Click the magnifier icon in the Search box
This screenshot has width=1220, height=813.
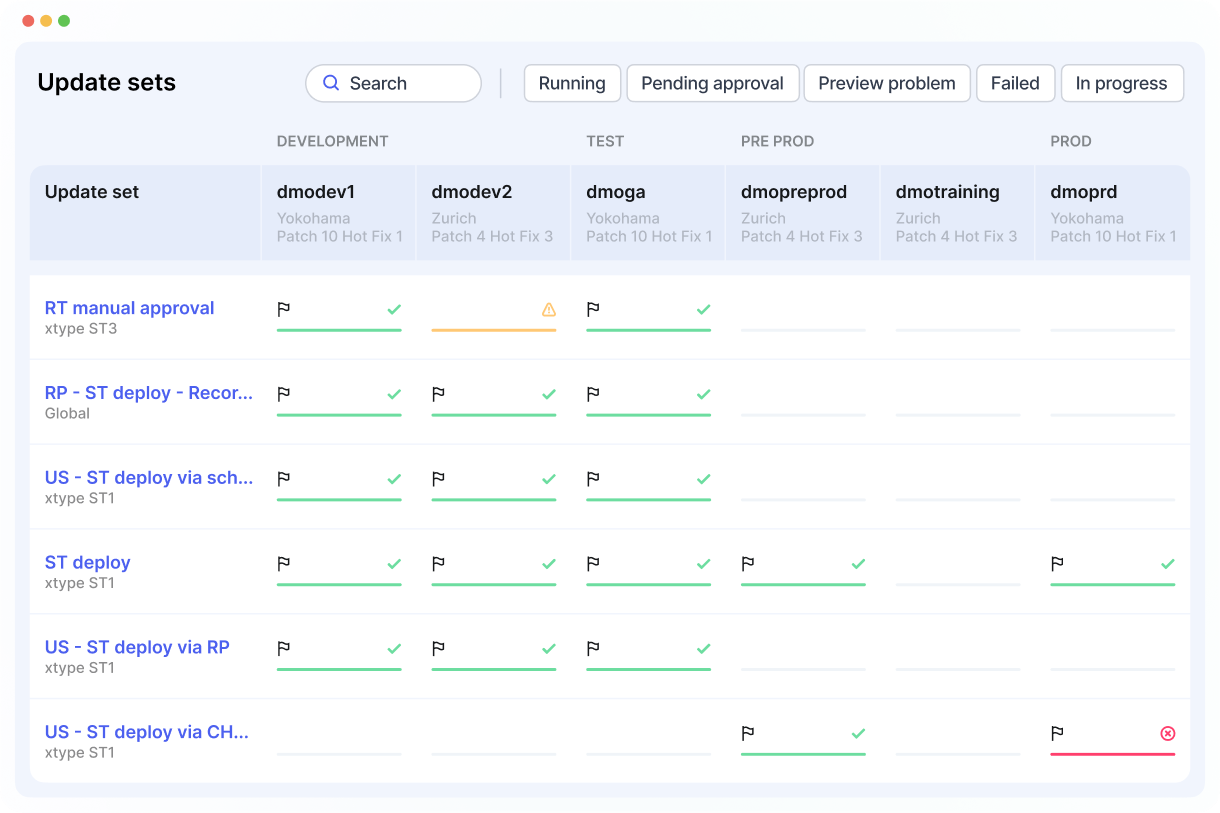330,83
